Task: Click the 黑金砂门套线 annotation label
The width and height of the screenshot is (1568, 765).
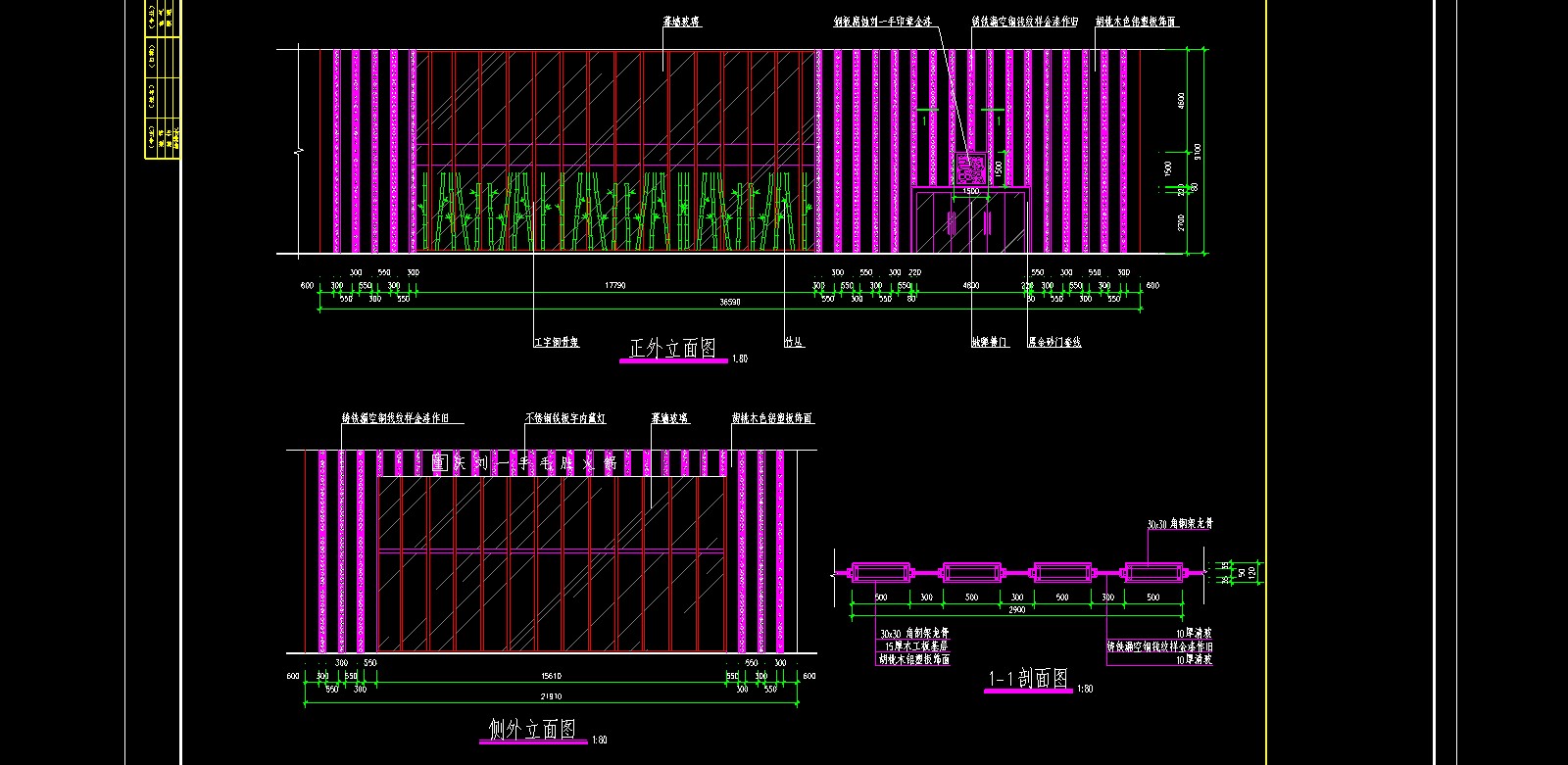Action: 1053,343
